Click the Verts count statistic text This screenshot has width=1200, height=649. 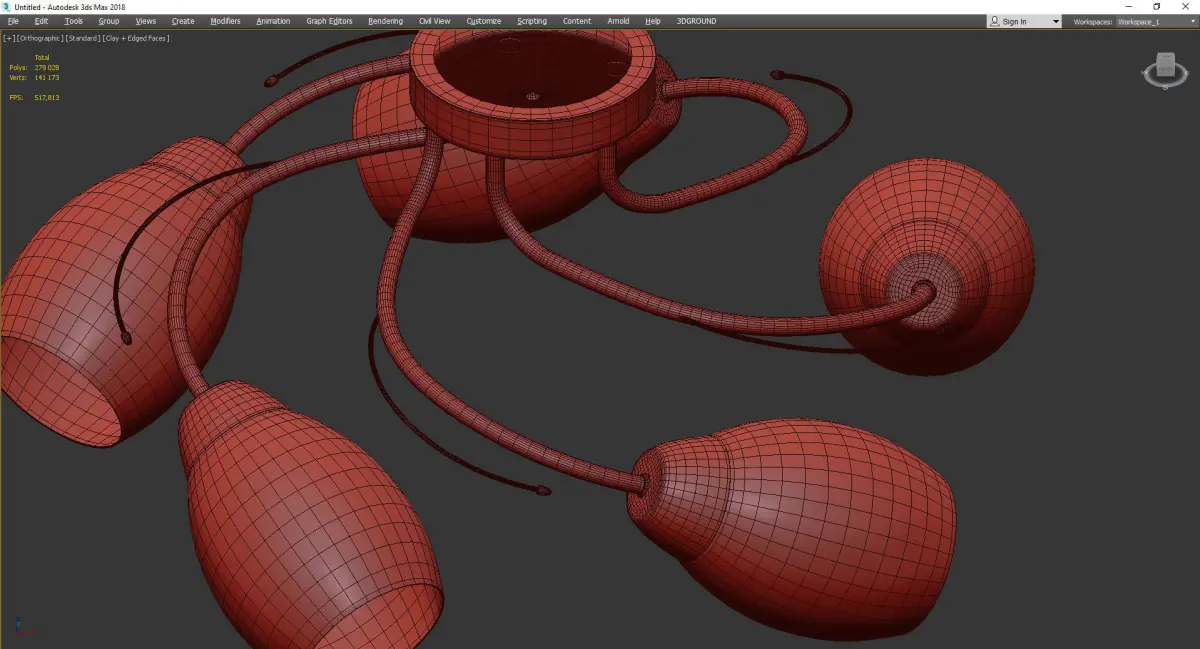tap(34, 77)
